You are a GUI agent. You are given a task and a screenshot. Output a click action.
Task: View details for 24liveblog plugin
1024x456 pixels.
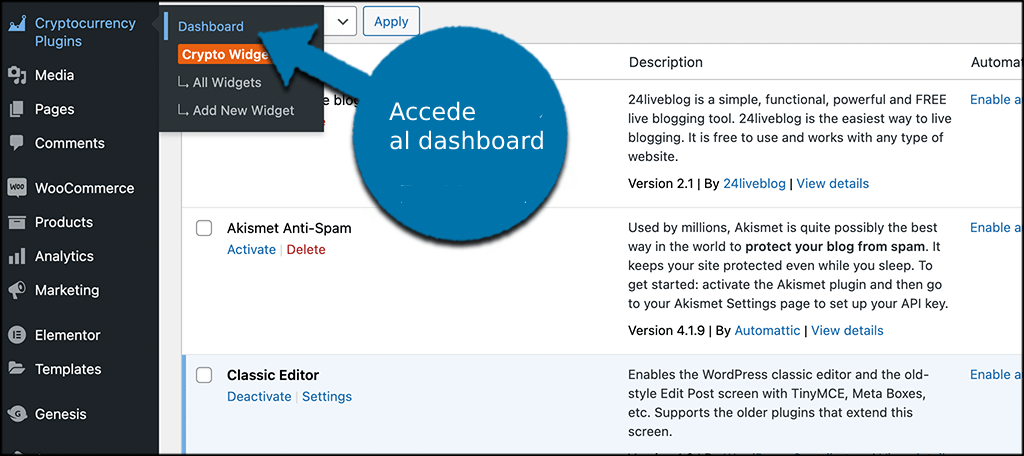coord(833,184)
